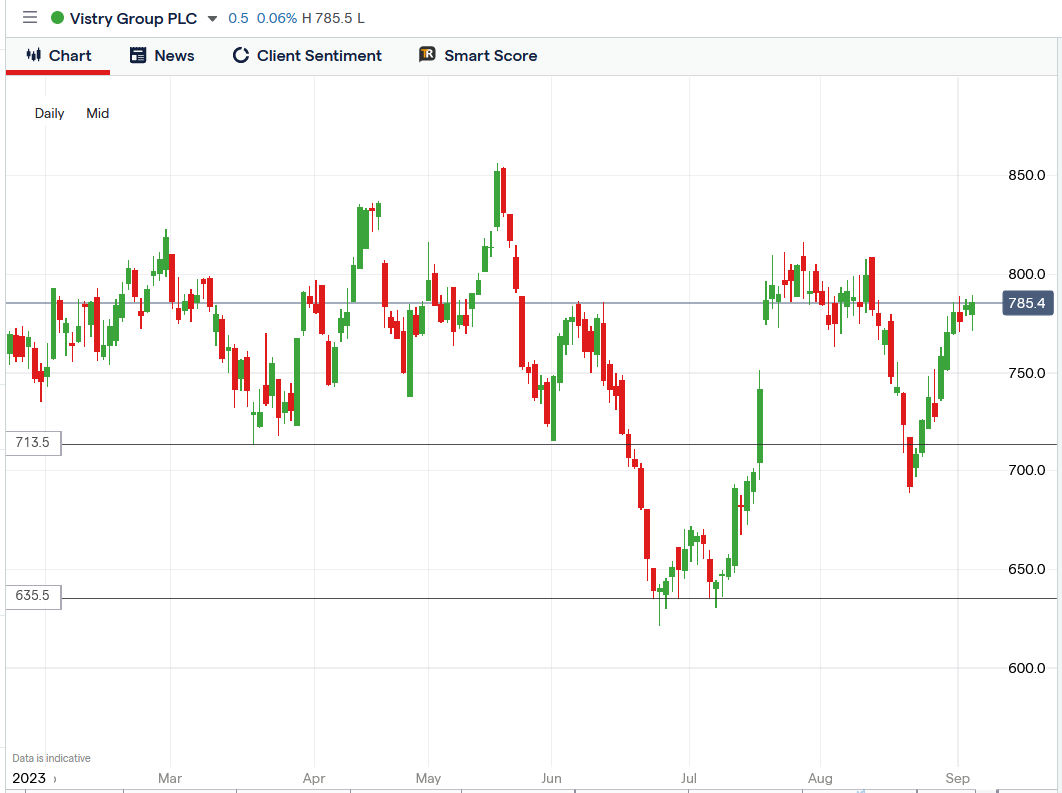Image resolution: width=1062 pixels, height=793 pixels.
Task: Change the Daily timeframe setting
Action: tap(49, 113)
